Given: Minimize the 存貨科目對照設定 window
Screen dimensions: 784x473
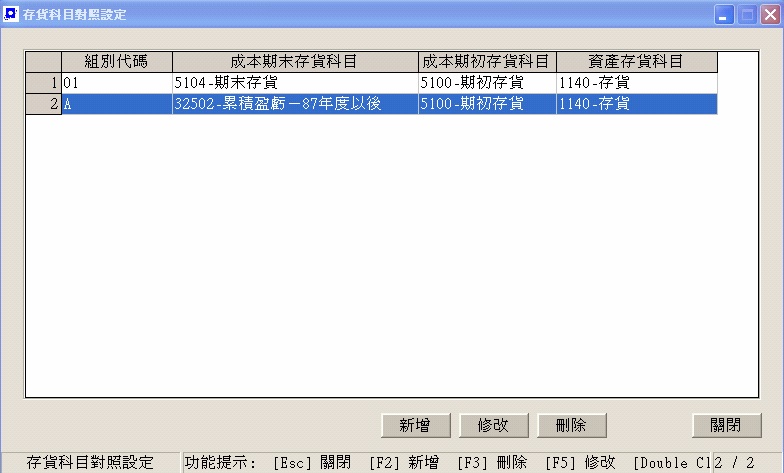Looking at the screenshot, I should [724, 14].
